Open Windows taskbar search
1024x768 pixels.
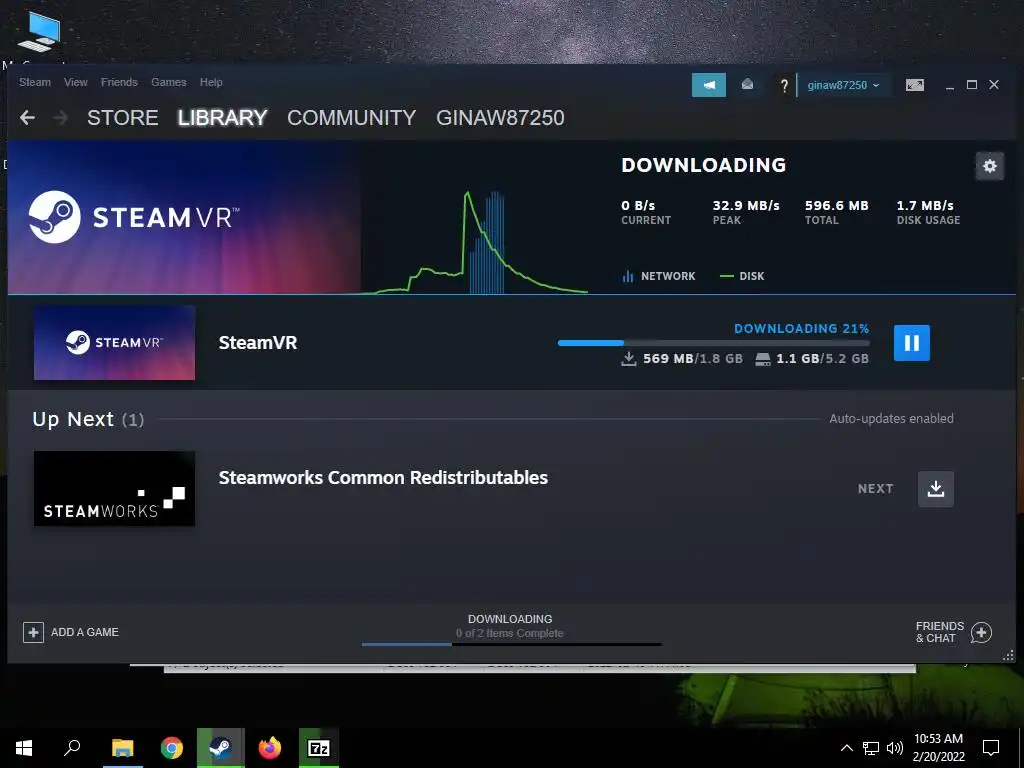click(72, 748)
